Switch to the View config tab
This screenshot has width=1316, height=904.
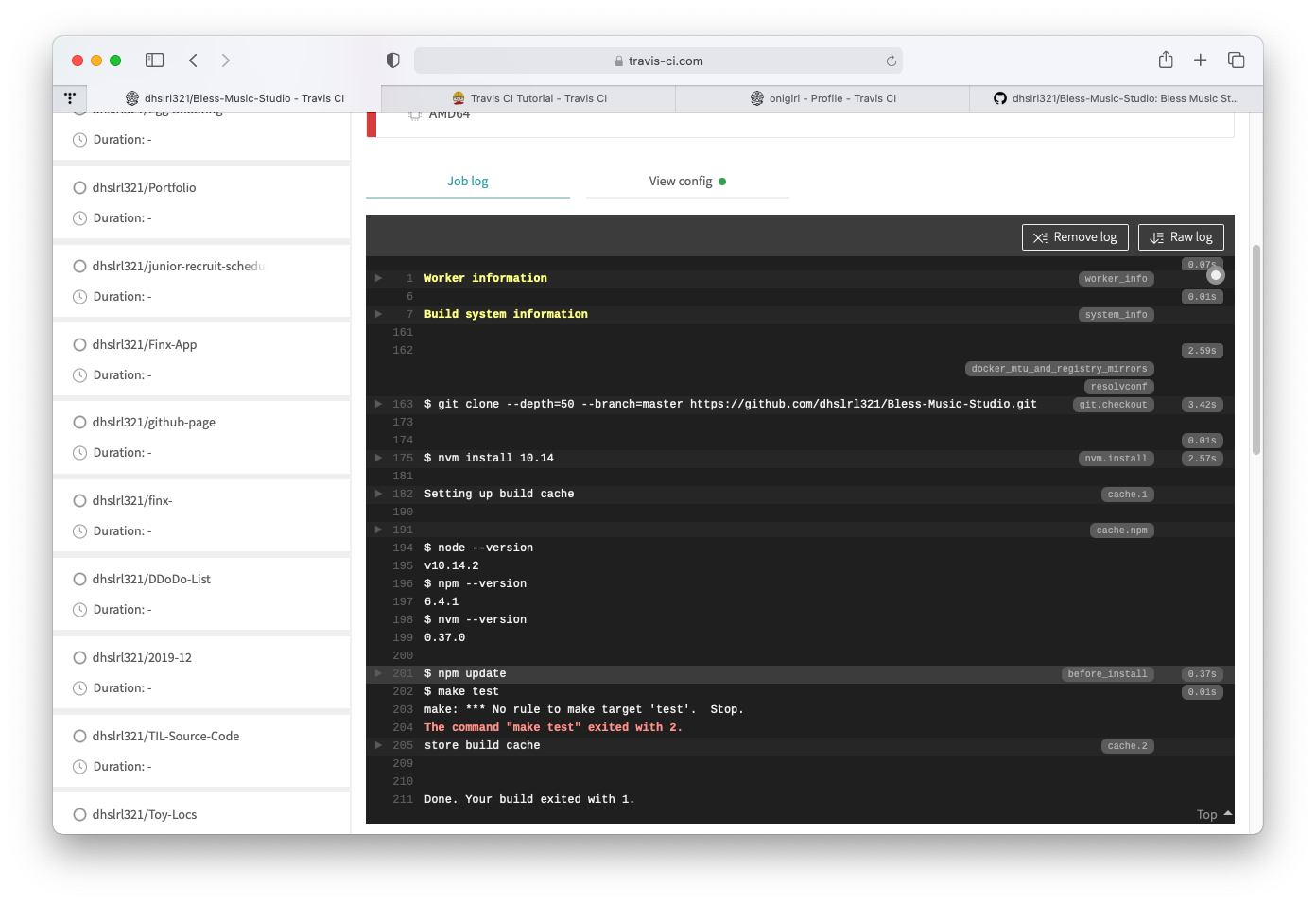pos(687,181)
